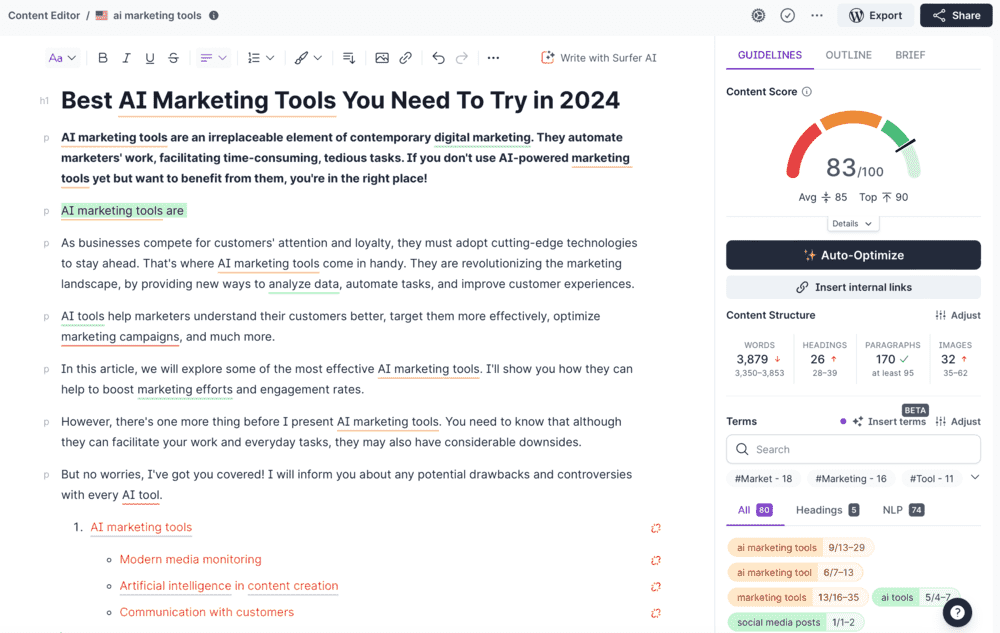Click the Share button
The width and height of the screenshot is (1000, 633).
click(956, 15)
